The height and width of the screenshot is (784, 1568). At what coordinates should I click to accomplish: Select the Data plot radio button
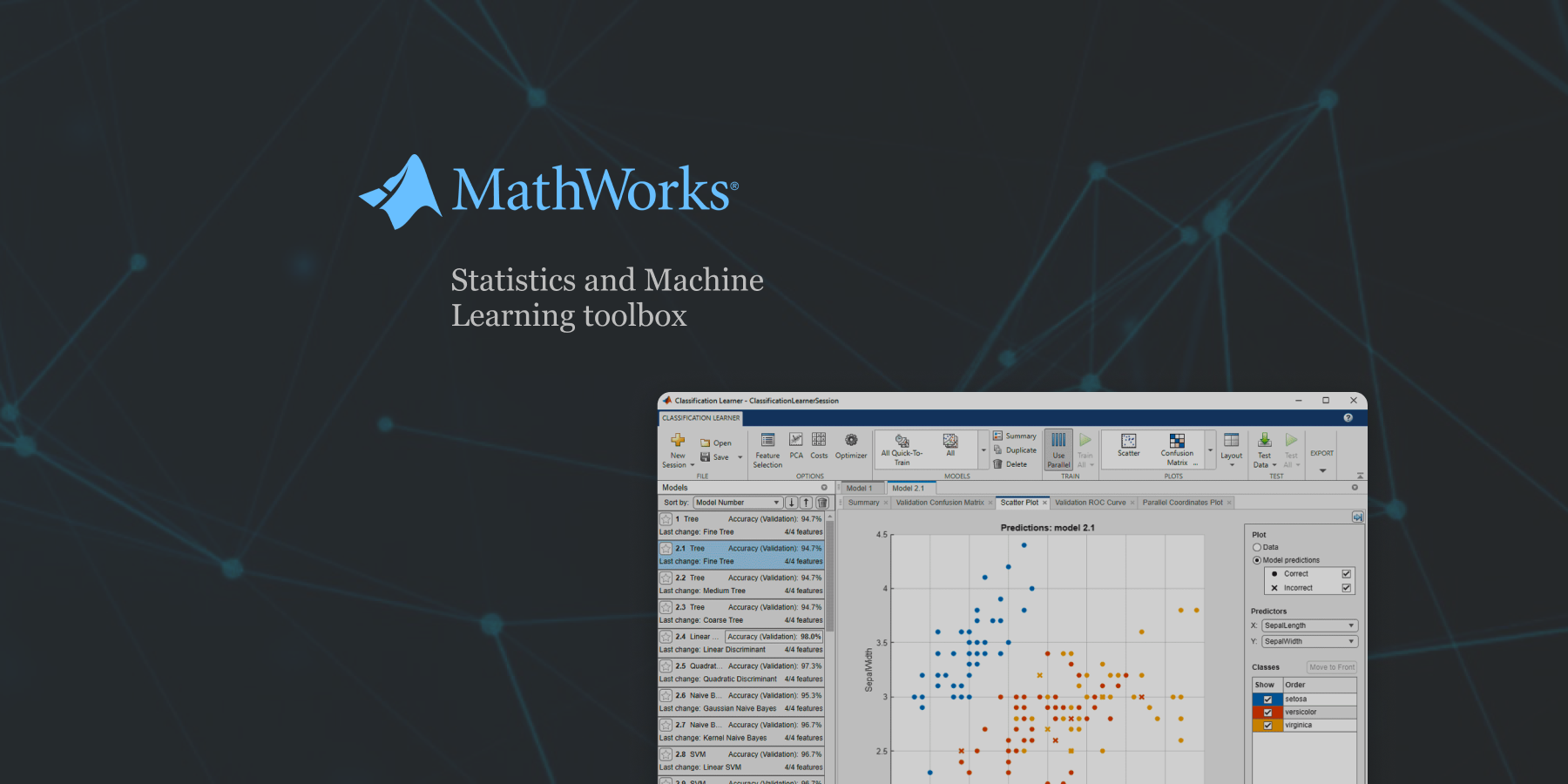pos(1257,548)
